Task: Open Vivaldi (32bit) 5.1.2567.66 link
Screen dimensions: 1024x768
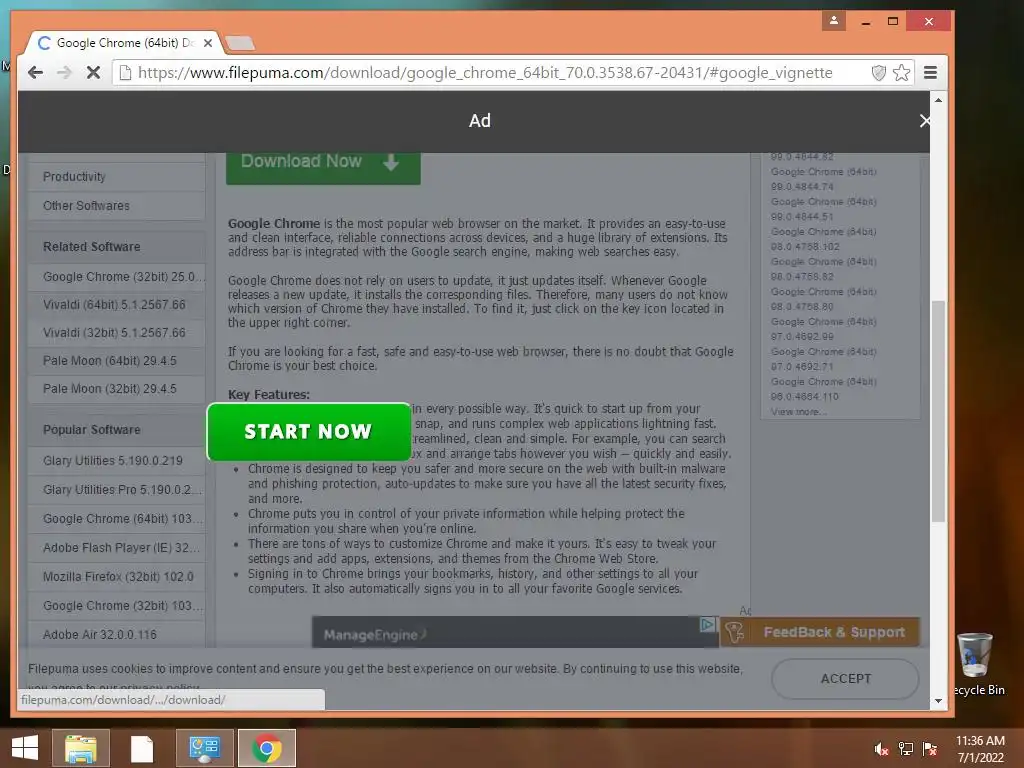Action: pos(116,333)
